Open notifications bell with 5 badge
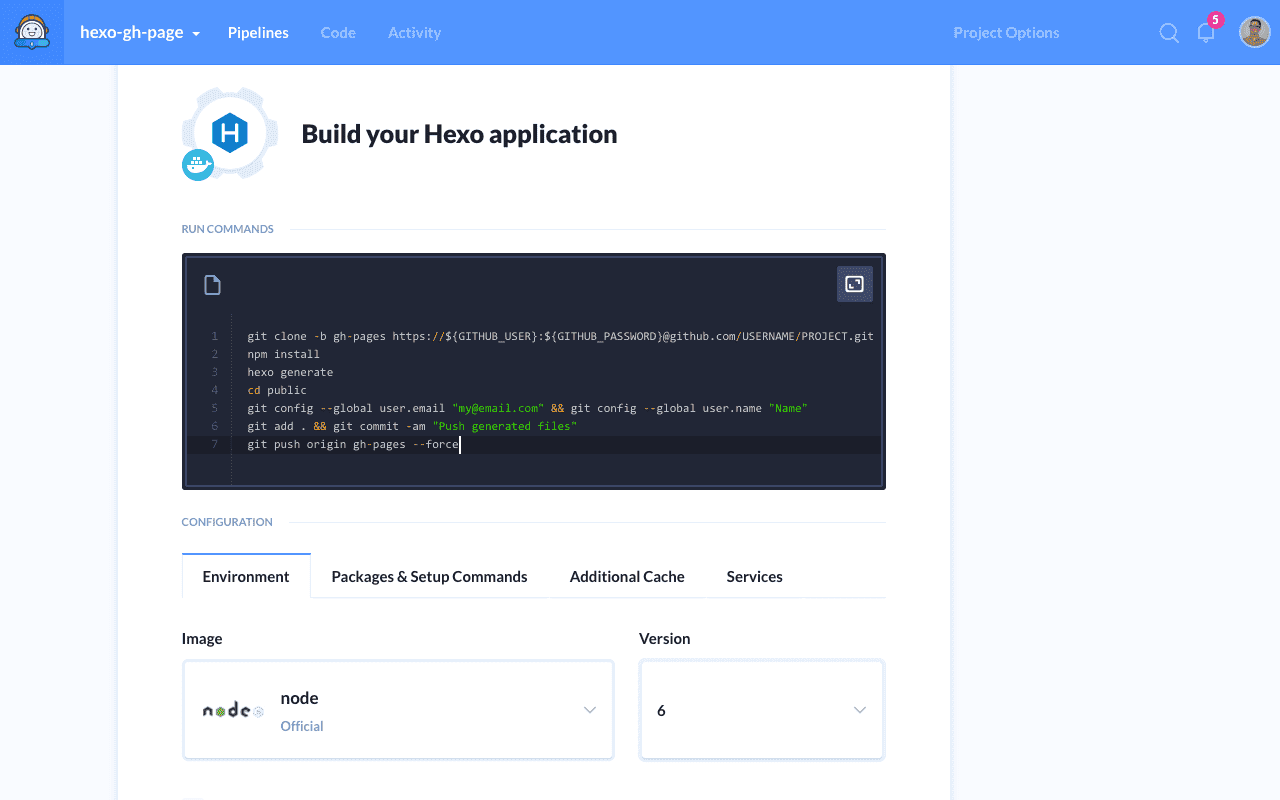The width and height of the screenshot is (1280, 800). (1207, 31)
